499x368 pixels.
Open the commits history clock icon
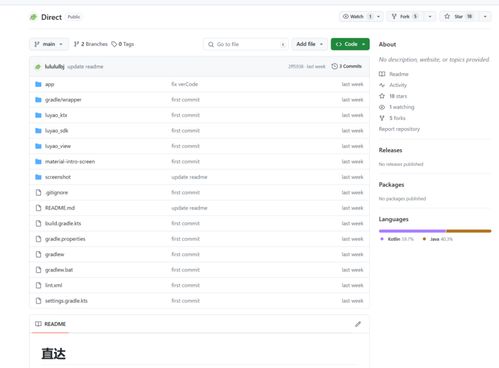pyautogui.click(x=334, y=66)
